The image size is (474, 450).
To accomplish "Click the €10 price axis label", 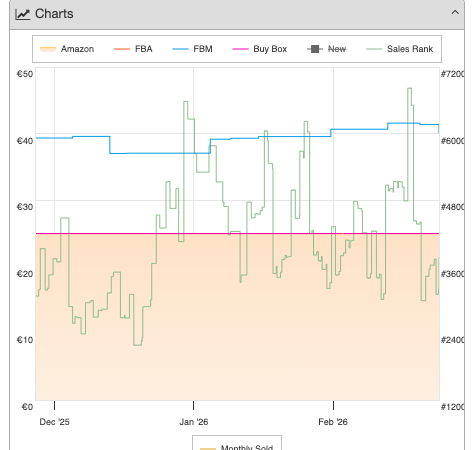I will click(x=25, y=340).
